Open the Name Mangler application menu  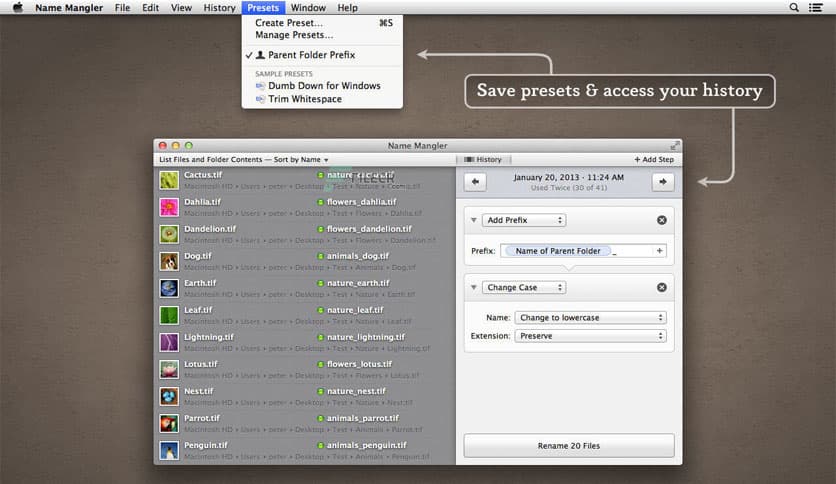69,7
